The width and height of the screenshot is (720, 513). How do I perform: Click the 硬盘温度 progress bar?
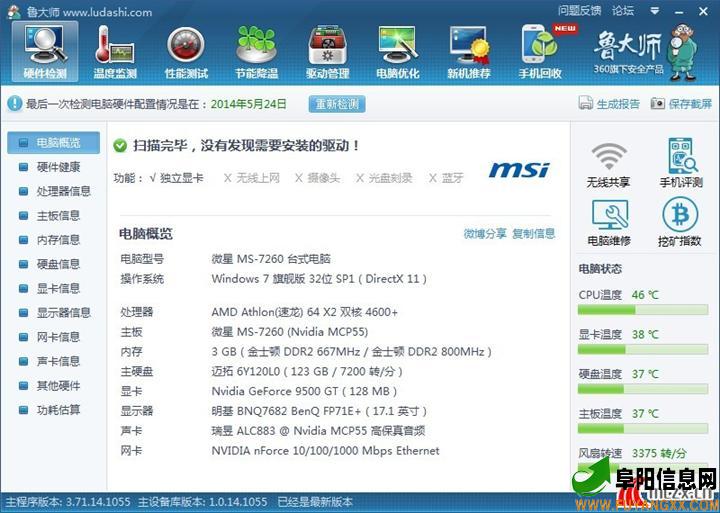[643, 389]
